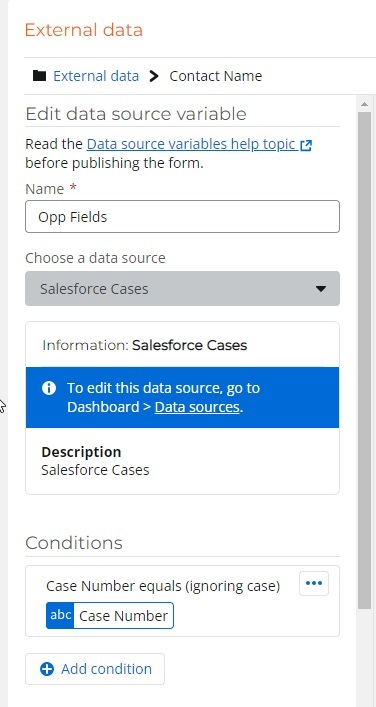Click the vertical scrollbar thumb
Viewport: 376px width, 707px height.
pyautogui.click(x=364, y=361)
